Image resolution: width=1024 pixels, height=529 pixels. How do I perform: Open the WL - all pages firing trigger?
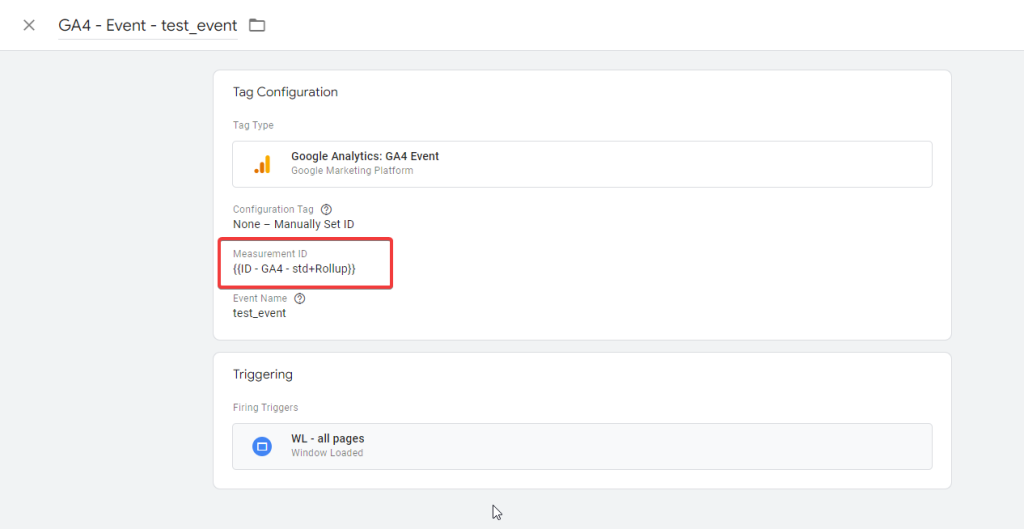coord(582,446)
